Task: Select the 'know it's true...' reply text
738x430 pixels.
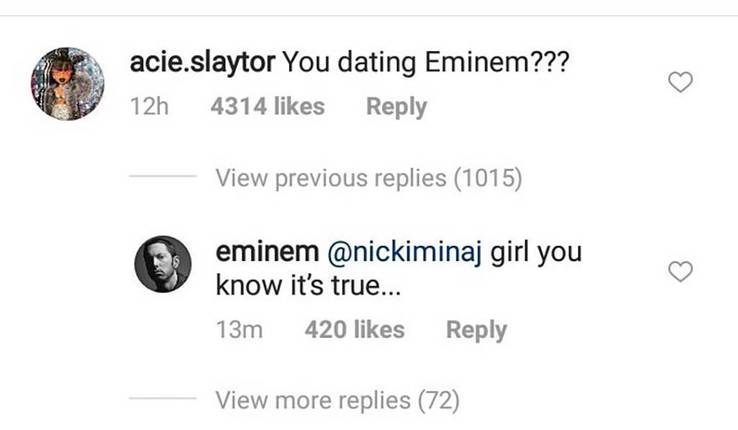Action: (x=308, y=285)
